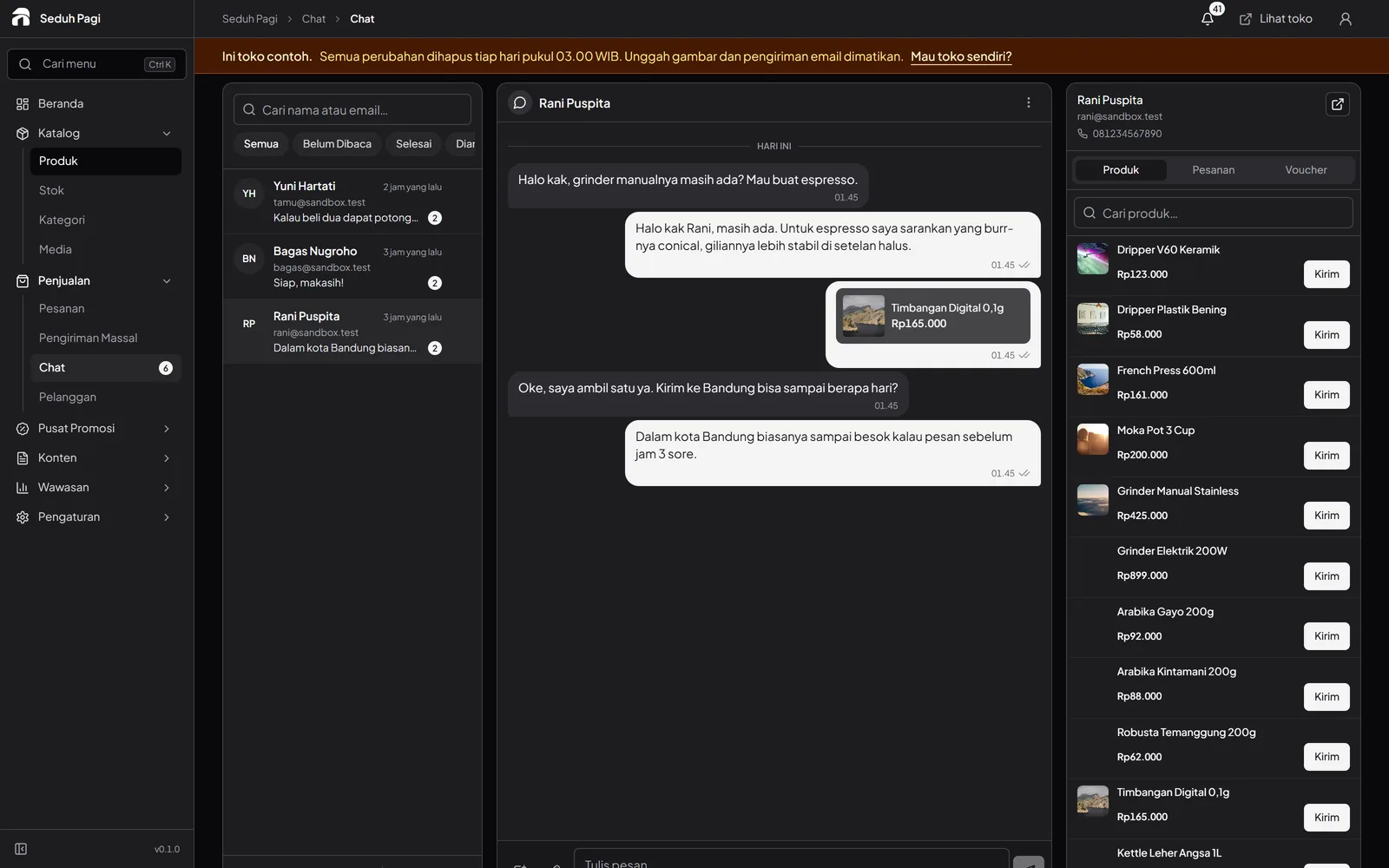This screenshot has height=868, width=1389.
Task: Click the Pusat Promosi icon
Action: [23, 428]
